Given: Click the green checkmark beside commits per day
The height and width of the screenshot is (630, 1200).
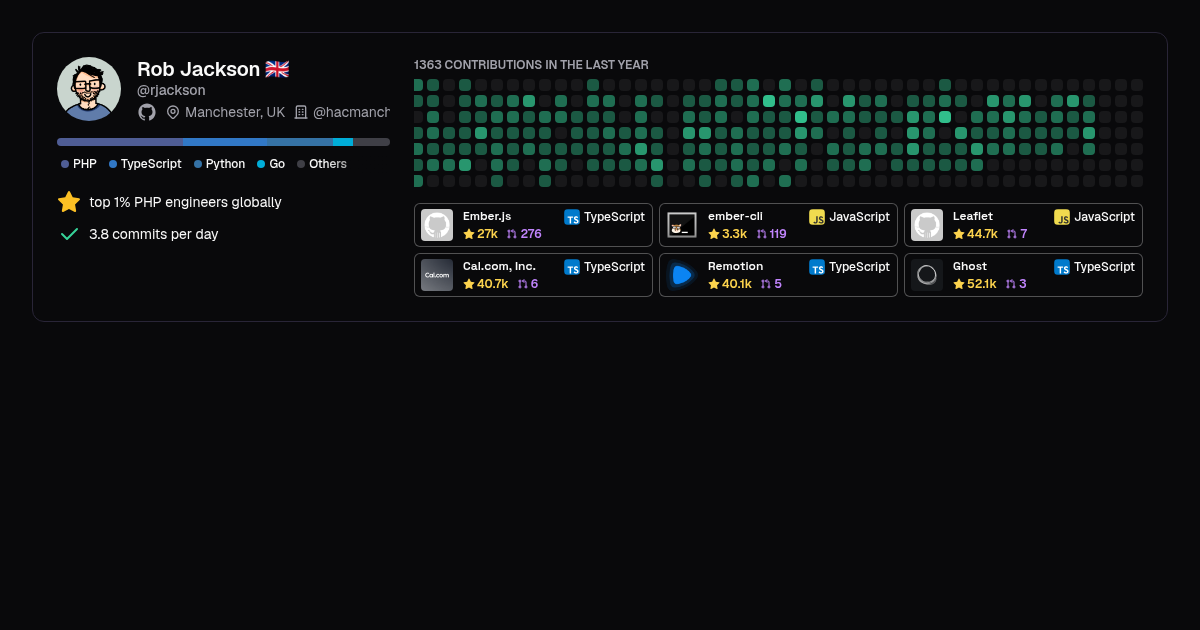Looking at the screenshot, I should tap(69, 234).
